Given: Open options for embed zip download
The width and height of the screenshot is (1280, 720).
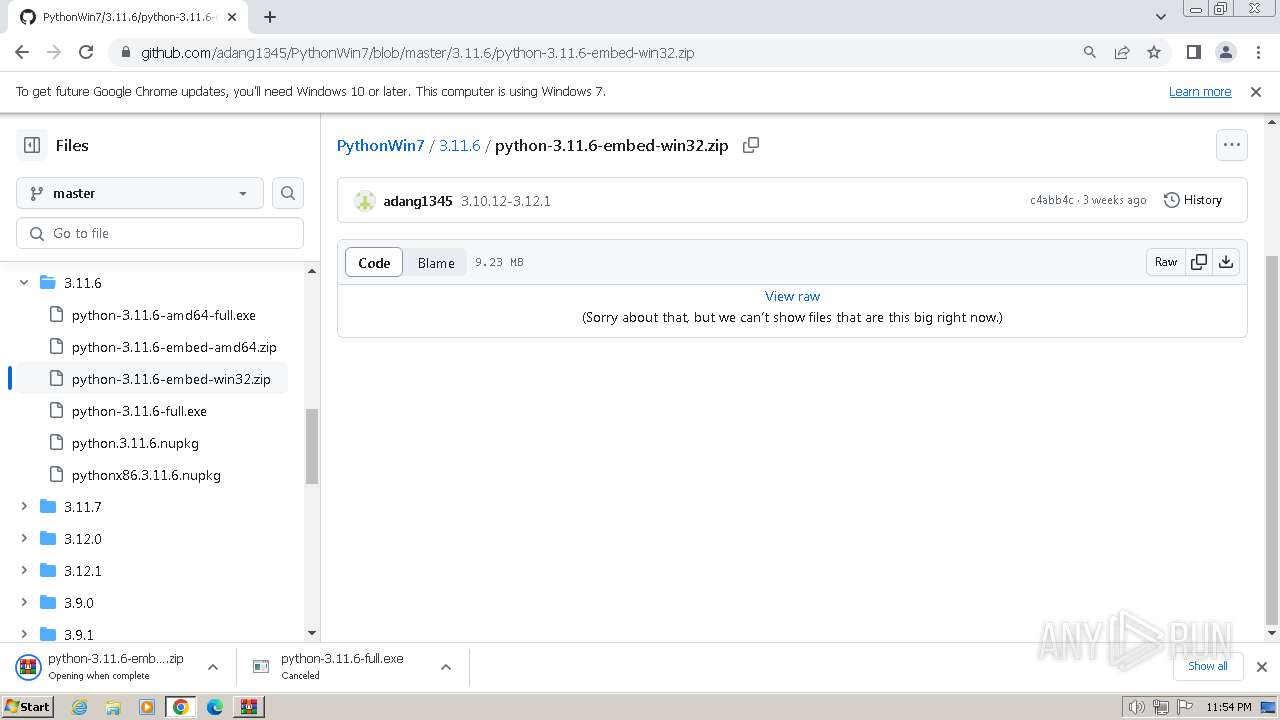Looking at the screenshot, I should tap(213, 667).
